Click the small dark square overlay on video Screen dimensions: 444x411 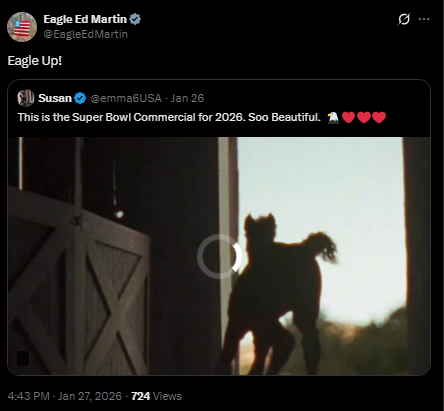(23, 358)
